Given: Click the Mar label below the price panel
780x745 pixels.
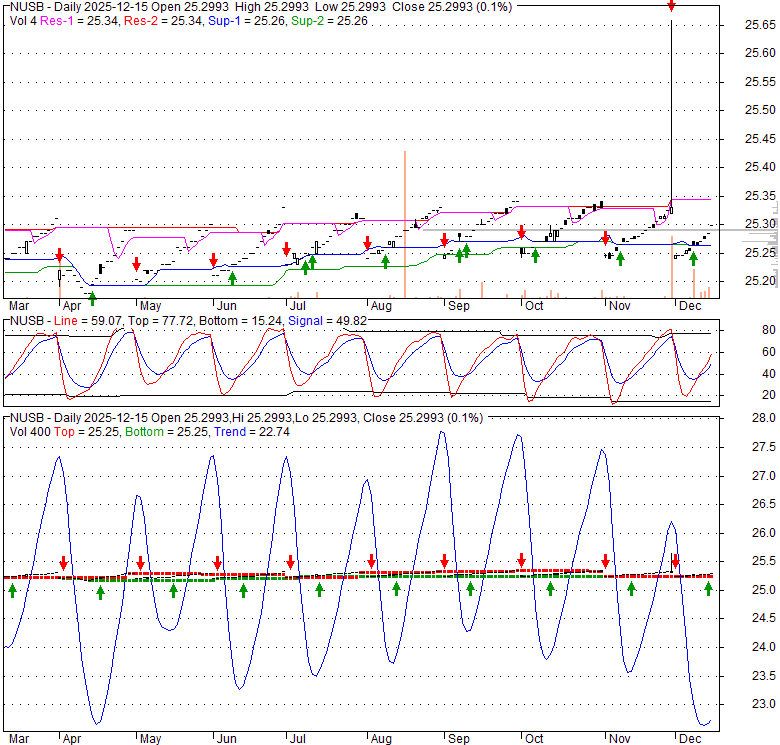Looking at the screenshot, I should click(19, 305).
